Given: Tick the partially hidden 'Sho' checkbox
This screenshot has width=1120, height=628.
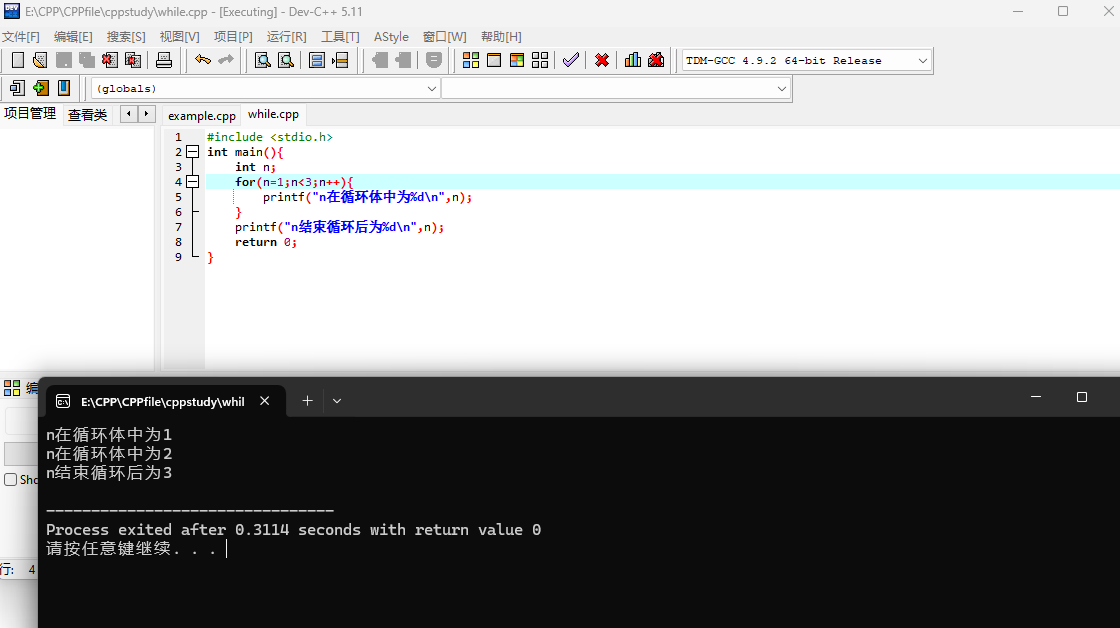Looking at the screenshot, I should [11, 480].
